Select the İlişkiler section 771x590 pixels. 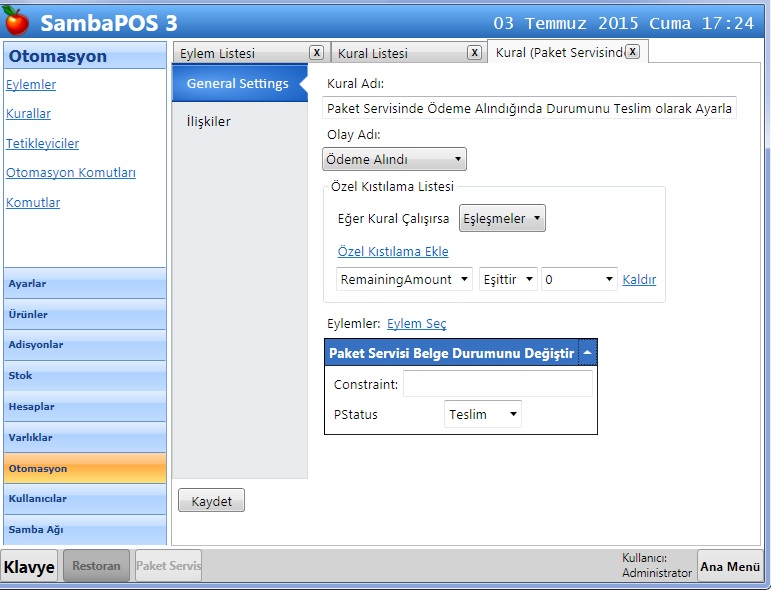[209, 121]
